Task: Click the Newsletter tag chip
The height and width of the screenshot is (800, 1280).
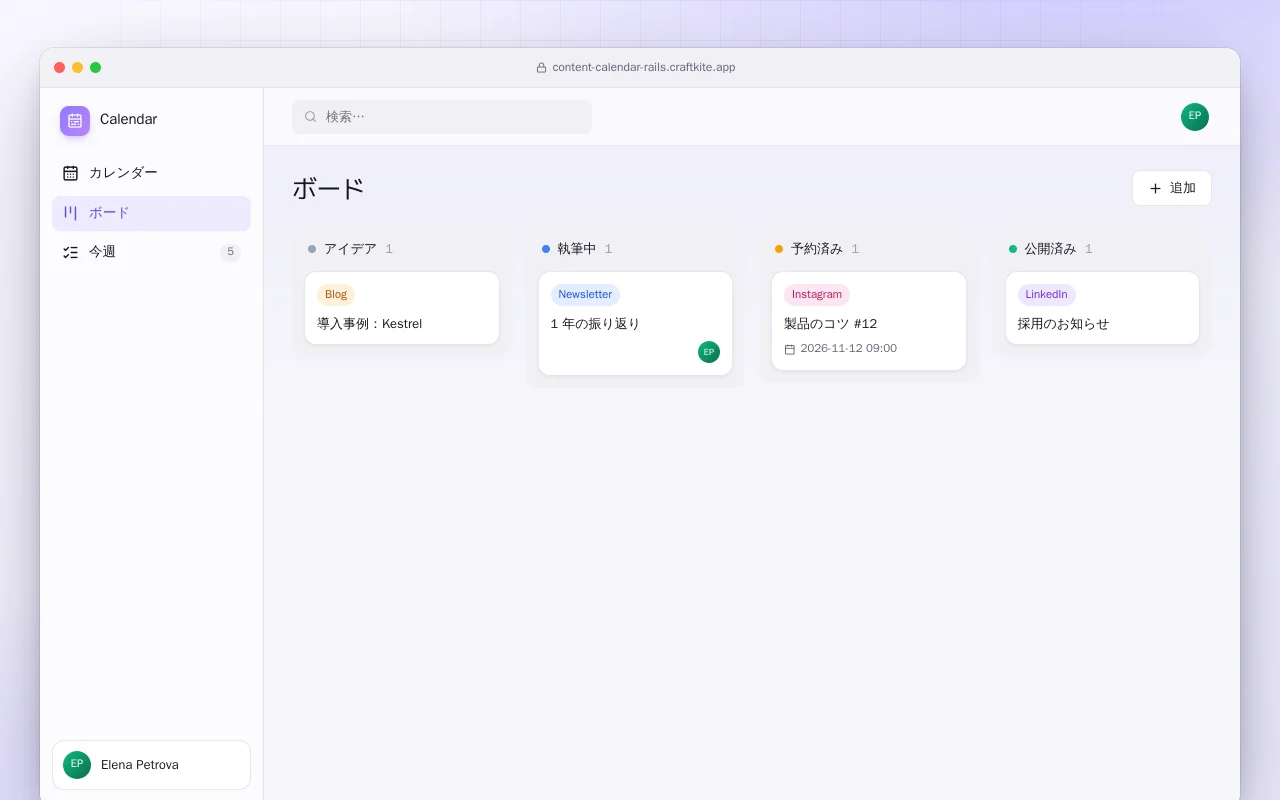Action: click(585, 295)
